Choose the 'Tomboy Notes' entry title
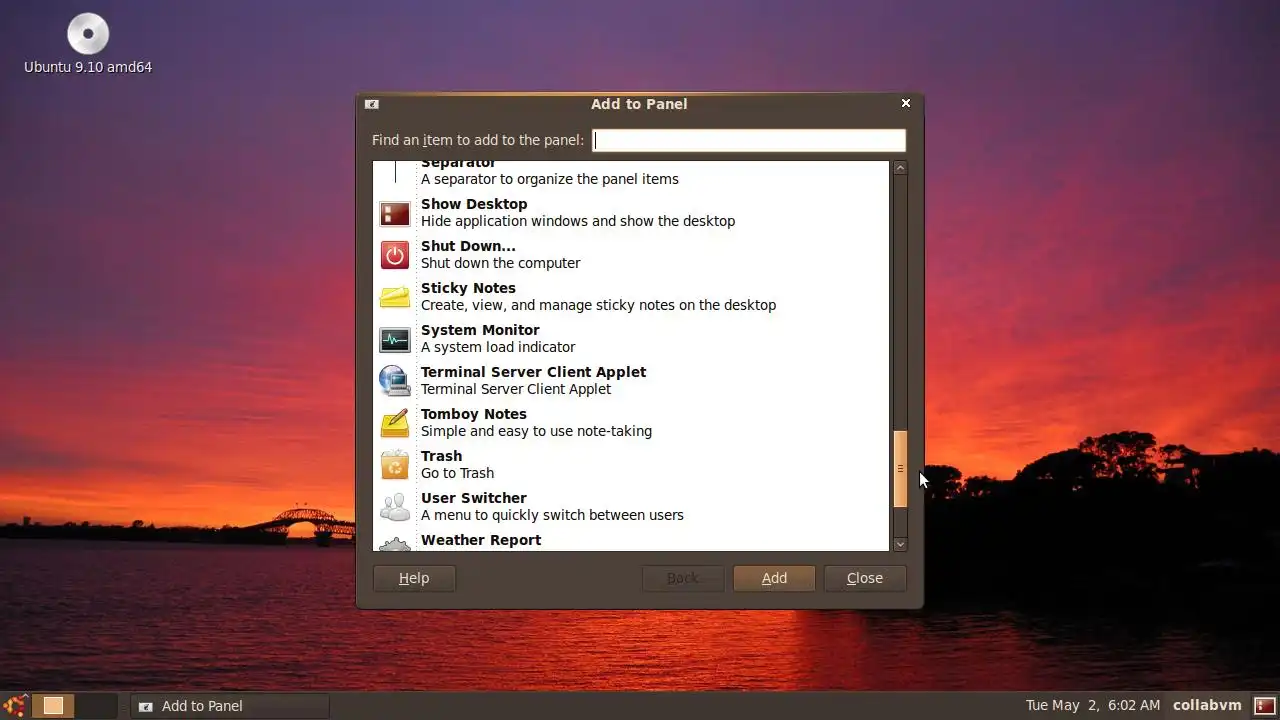 click(x=473, y=414)
